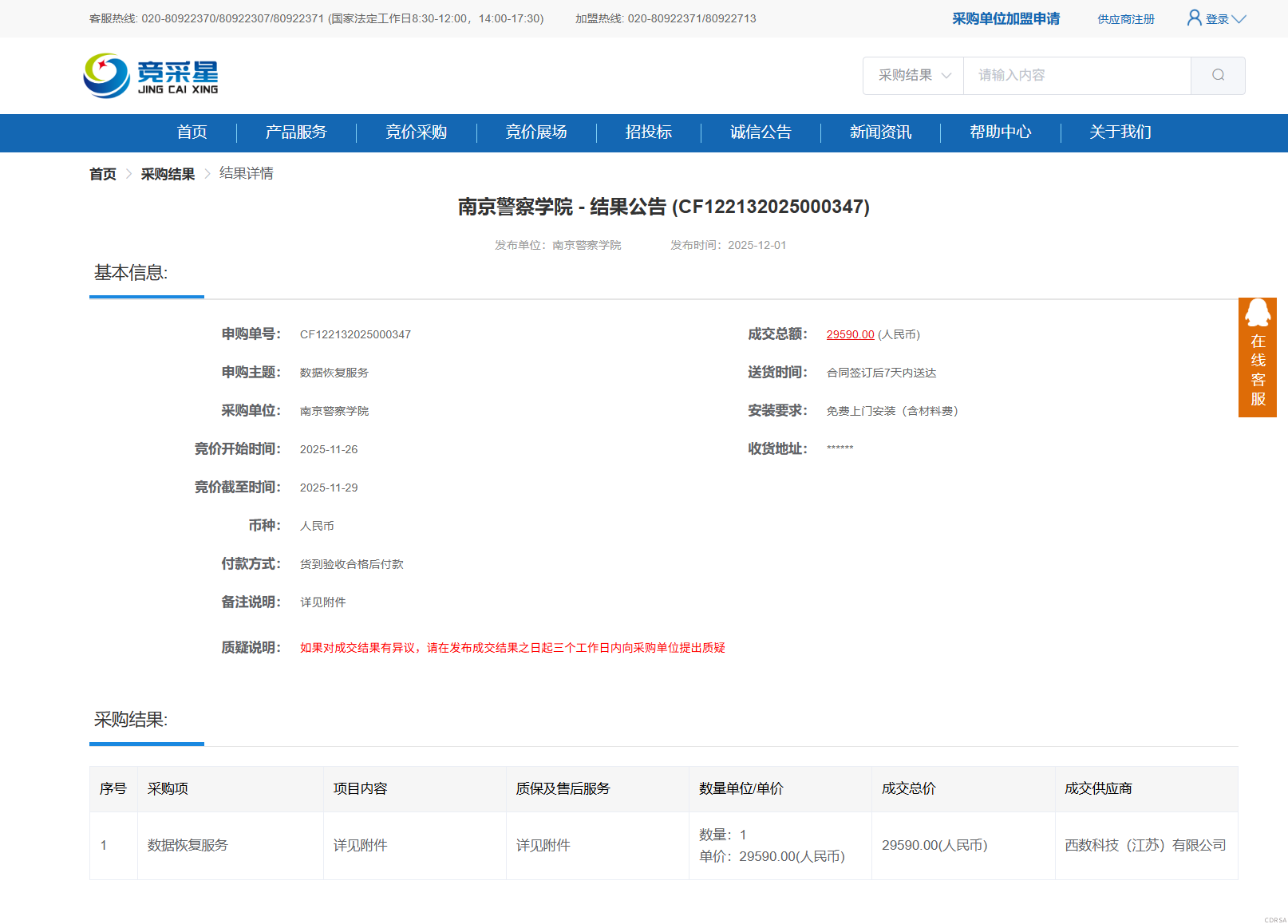Click the search input field
The height and width of the screenshot is (924, 1288).
pos(1077,75)
